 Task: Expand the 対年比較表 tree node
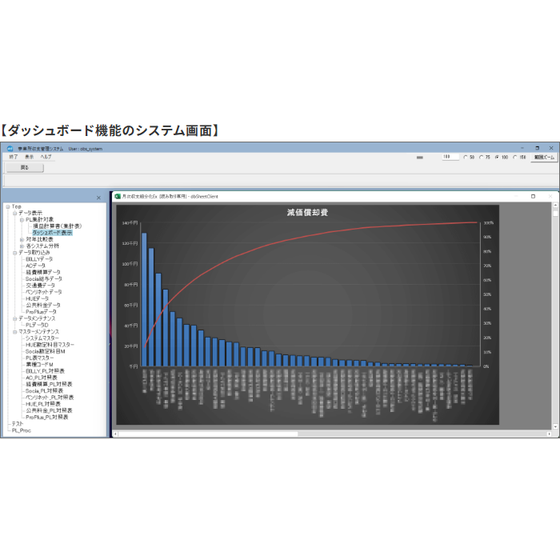click(x=22, y=239)
